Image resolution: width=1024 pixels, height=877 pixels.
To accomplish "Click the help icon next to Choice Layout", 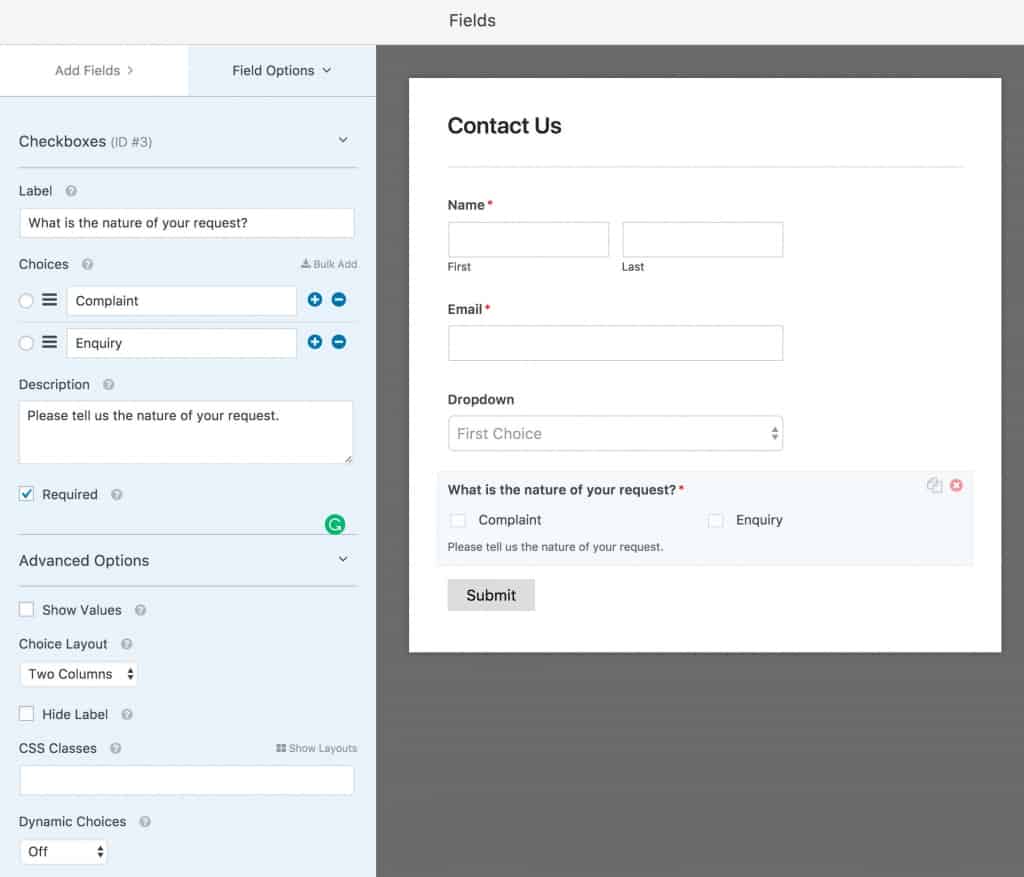I will coord(127,644).
